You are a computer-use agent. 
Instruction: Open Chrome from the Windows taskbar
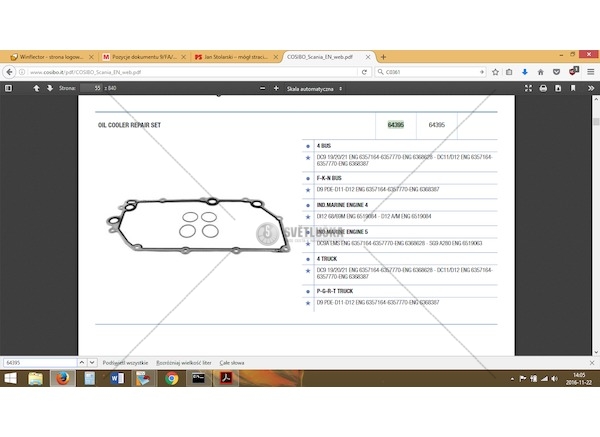(x=172, y=379)
